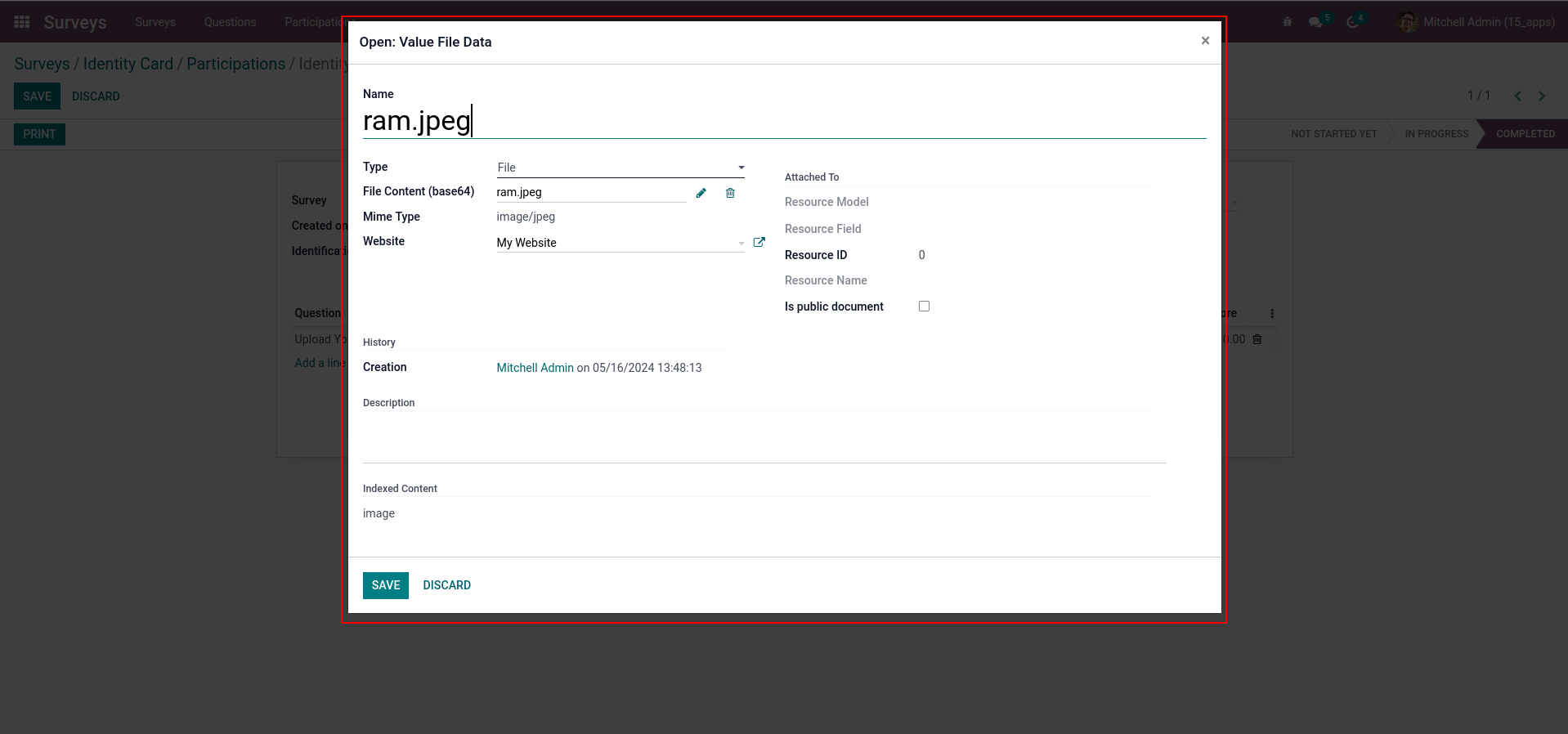Click the Resource Model label
This screenshot has width=1568, height=734.
click(x=827, y=202)
